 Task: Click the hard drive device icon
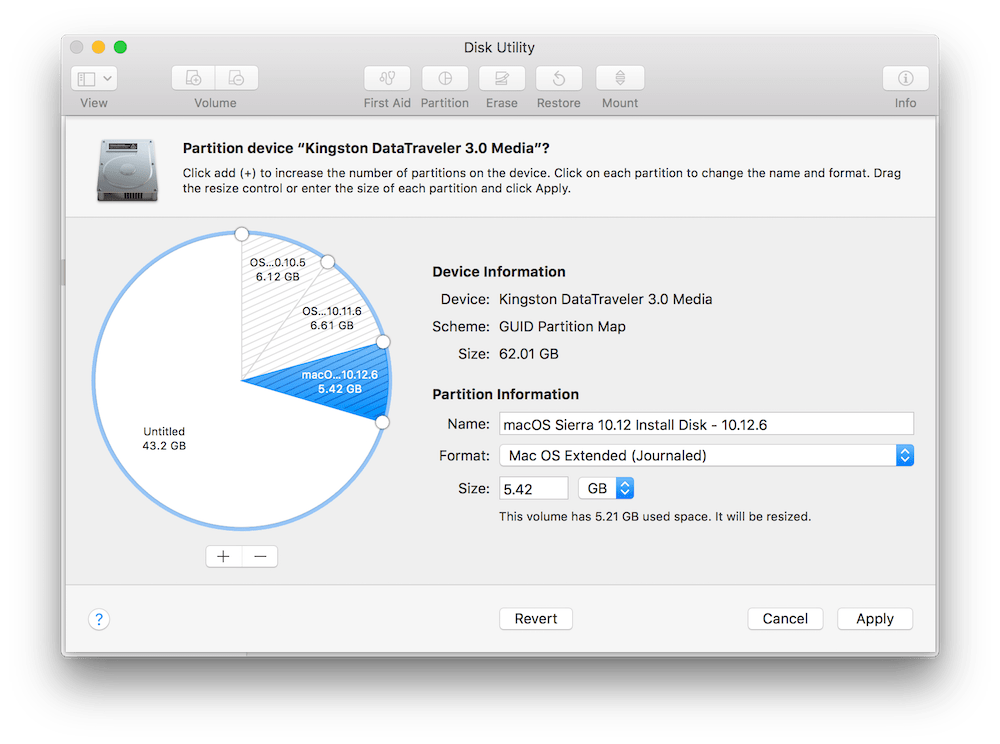[x=128, y=170]
